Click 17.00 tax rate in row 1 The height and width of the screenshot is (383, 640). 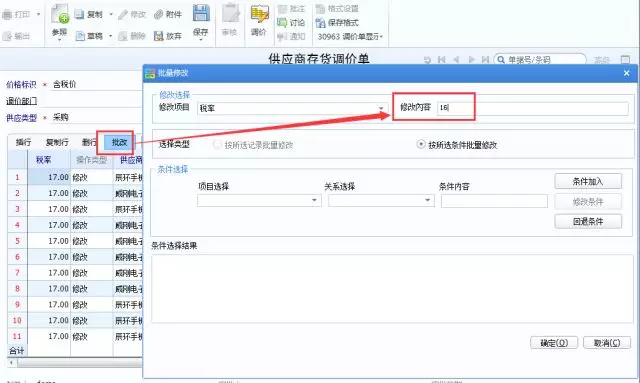pyautogui.click(x=49, y=177)
